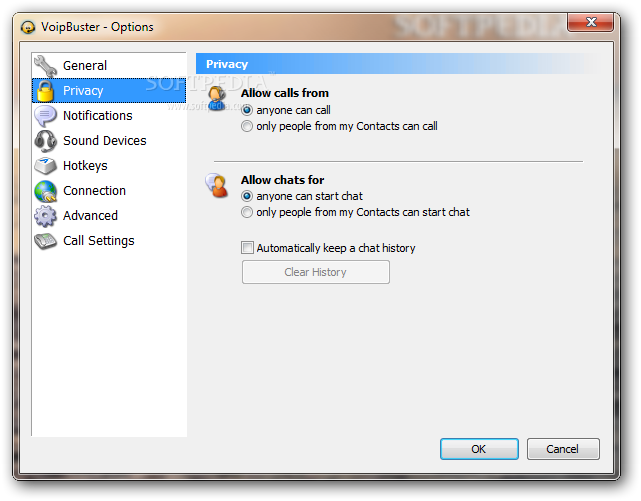Confirm settings with the OK button
Image resolution: width=641 pixels, height=501 pixels.
click(x=479, y=449)
